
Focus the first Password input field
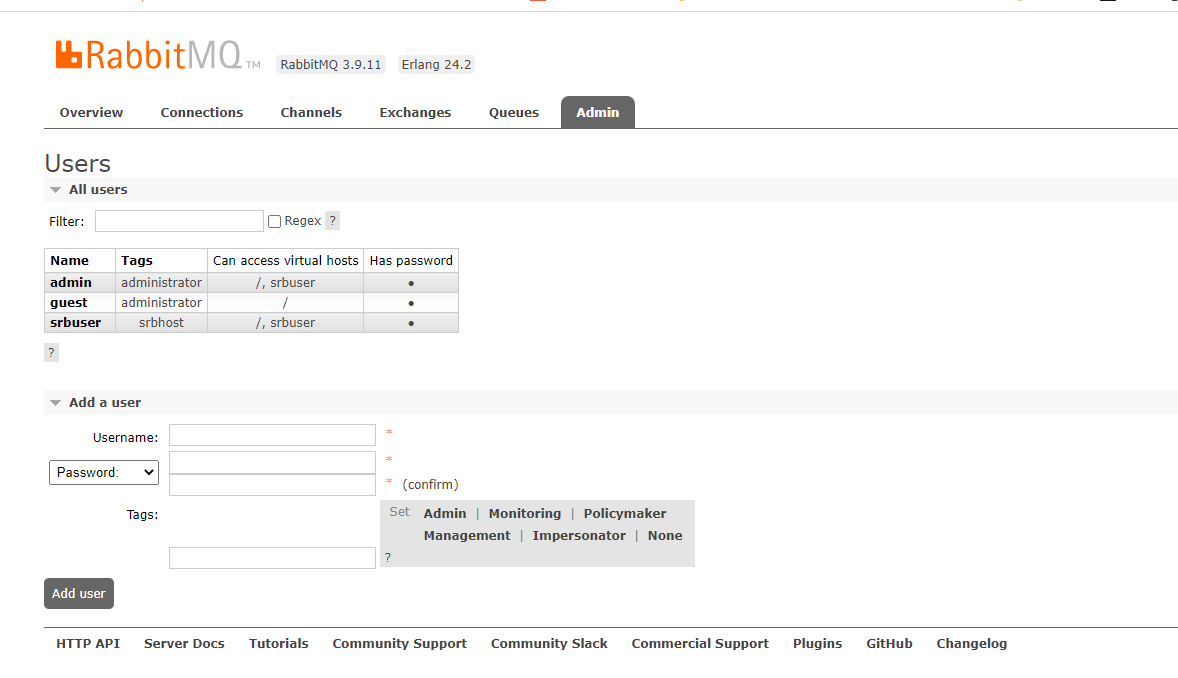[272, 462]
